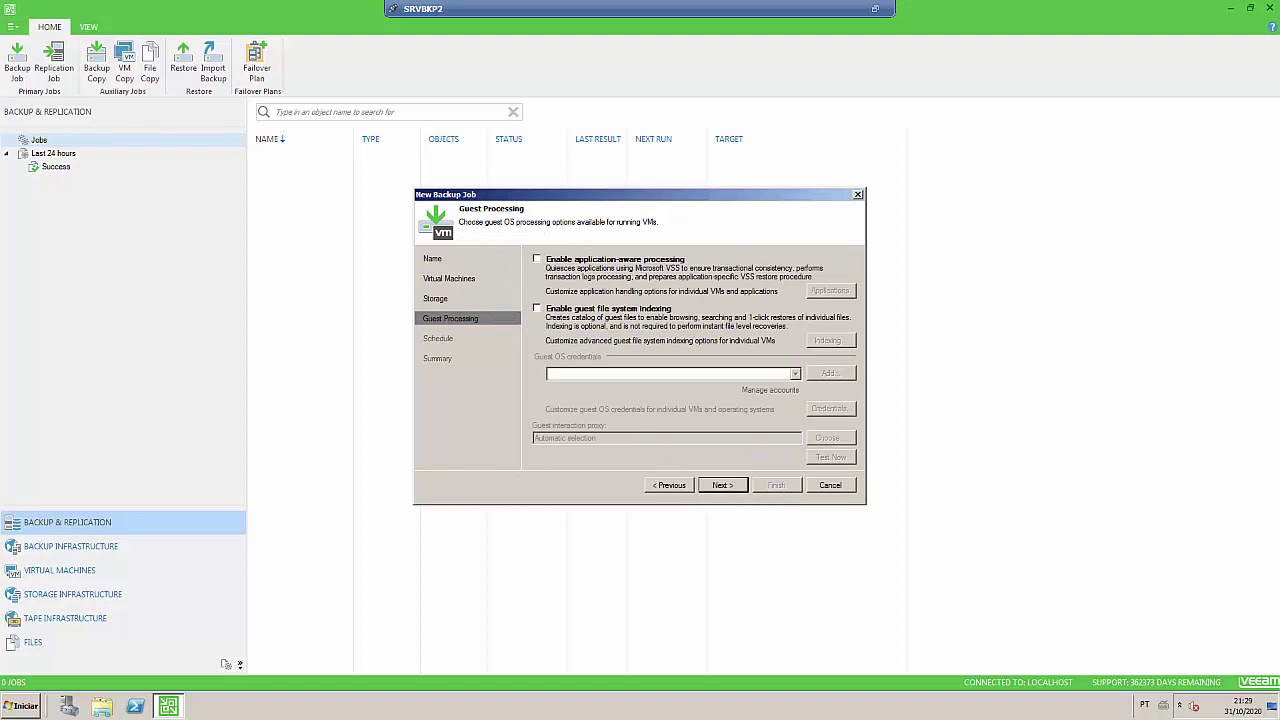Click the File Copy ribbon icon

click(150, 62)
